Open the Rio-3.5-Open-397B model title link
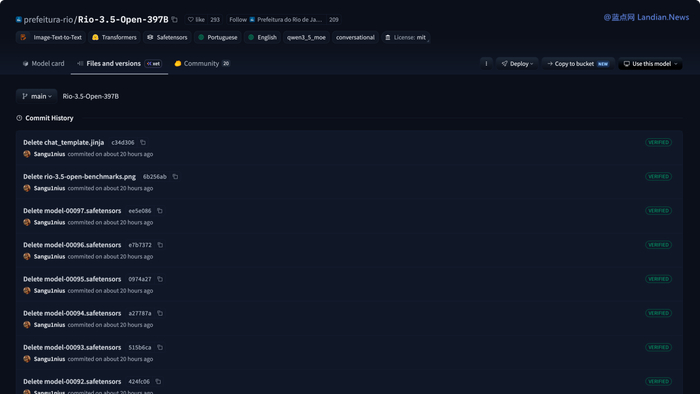The image size is (700, 394). click(x=123, y=20)
